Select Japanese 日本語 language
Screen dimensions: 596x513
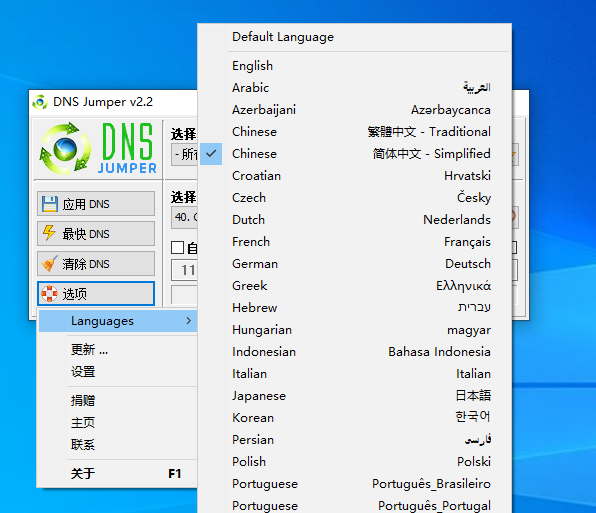[x=355, y=396]
